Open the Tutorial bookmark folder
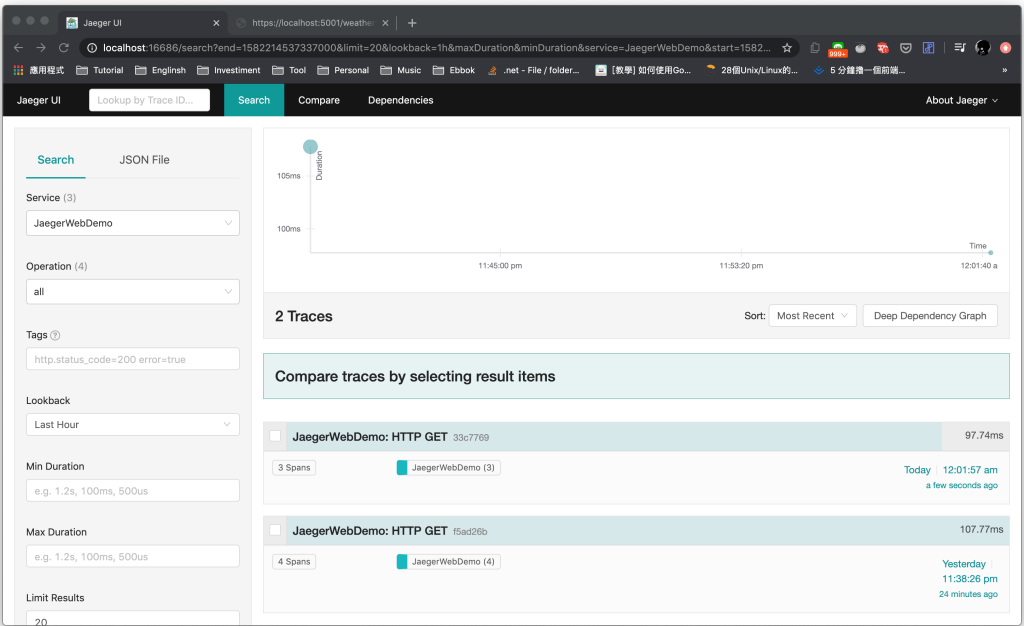Image resolution: width=1024 pixels, height=626 pixels. [x=100, y=70]
